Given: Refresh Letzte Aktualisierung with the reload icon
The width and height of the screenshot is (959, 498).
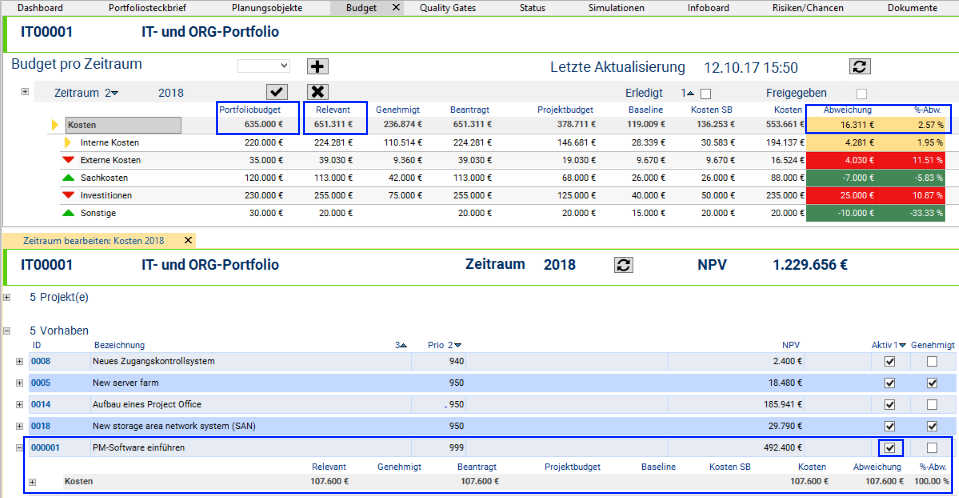Looking at the screenshot, I should [x=859, y=67].
